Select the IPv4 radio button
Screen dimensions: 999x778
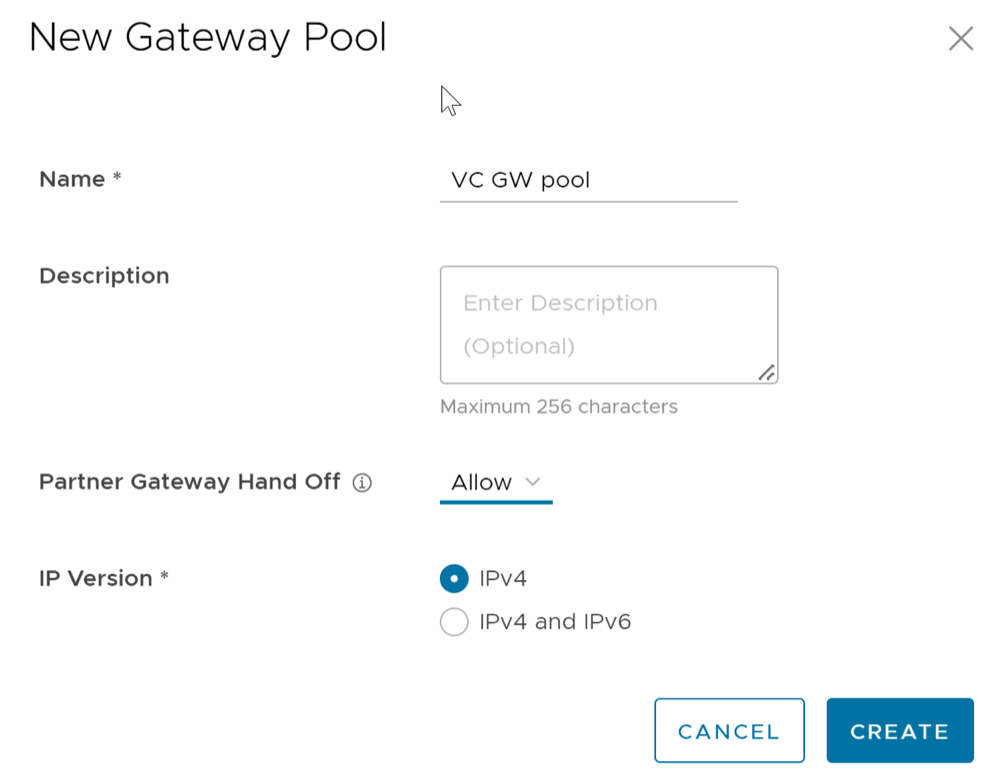click(x=454, y=578)
